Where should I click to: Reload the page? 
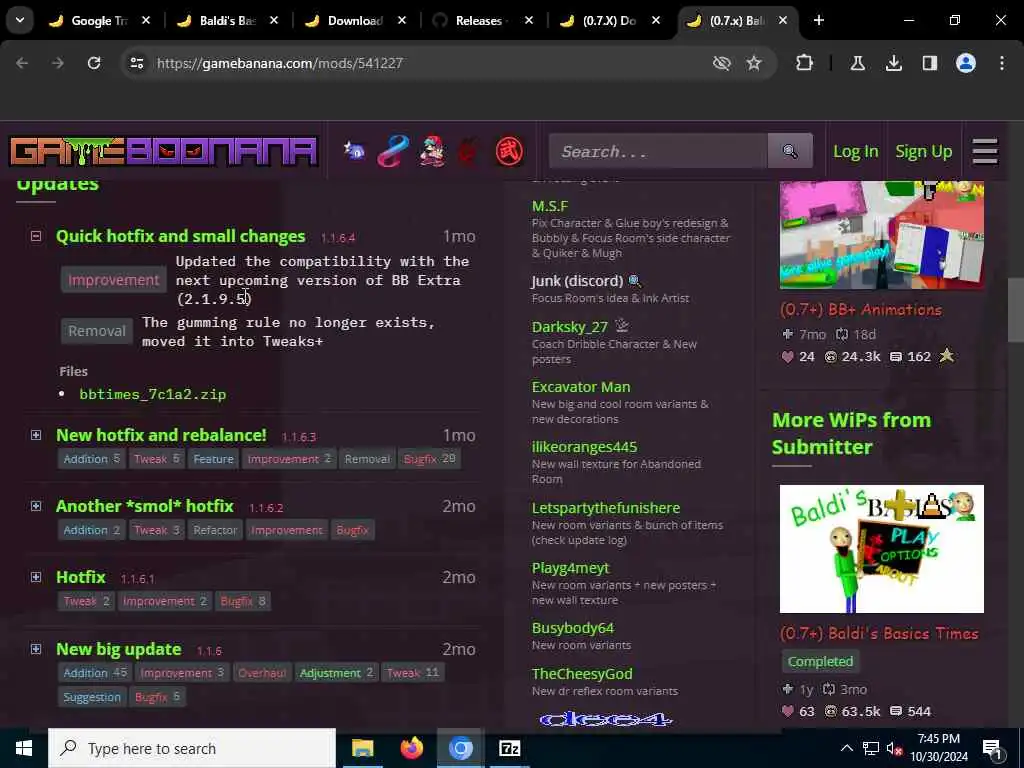point(94,63)
